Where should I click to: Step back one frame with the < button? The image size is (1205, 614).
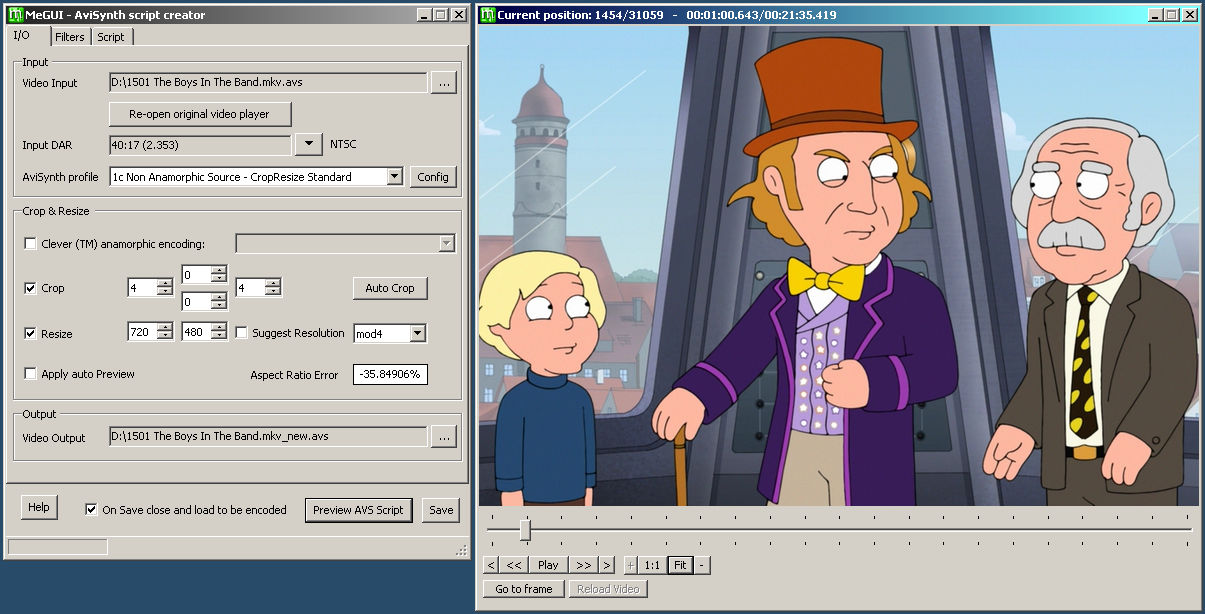[x=490, y=565]
